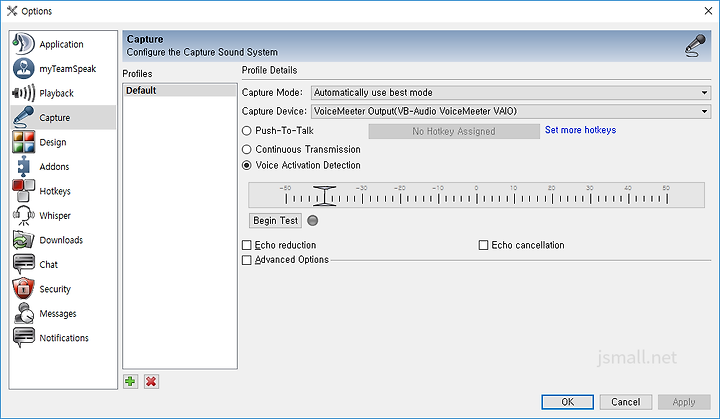Select the Messages clock icon
Screen dimensions: 720x419
point(23,313)
